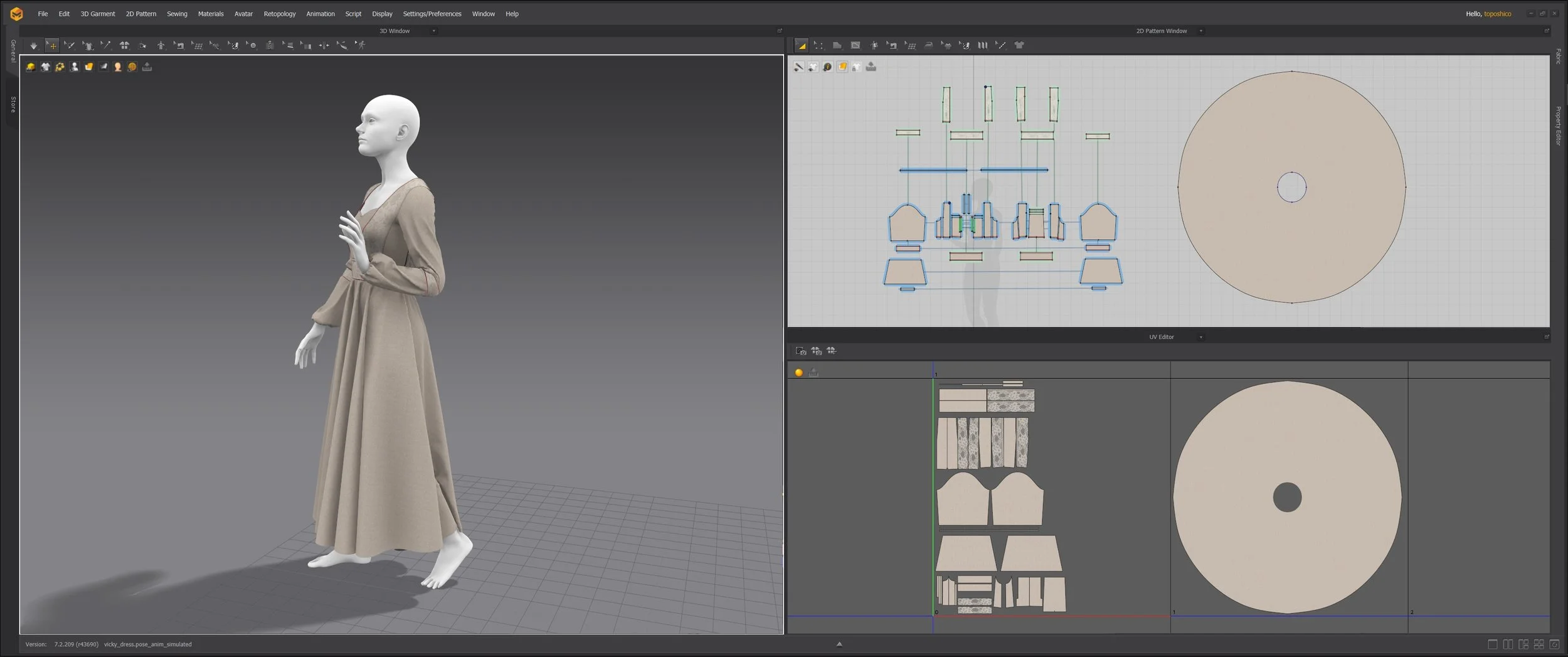This screenshot has height=657, width=1568.
Task: Expand the UV Editor dropdown arrow
Action: click(1200, 338)
